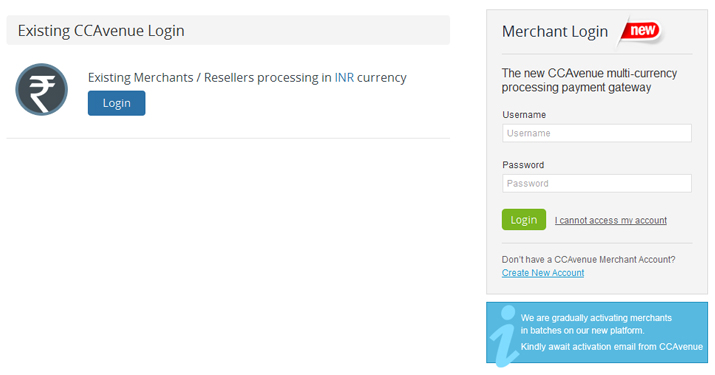The image size is (715, 375).
Task: Click 'Don't have a CCAvenue Merchant Account?' text
Action: (x=588, y=260)
